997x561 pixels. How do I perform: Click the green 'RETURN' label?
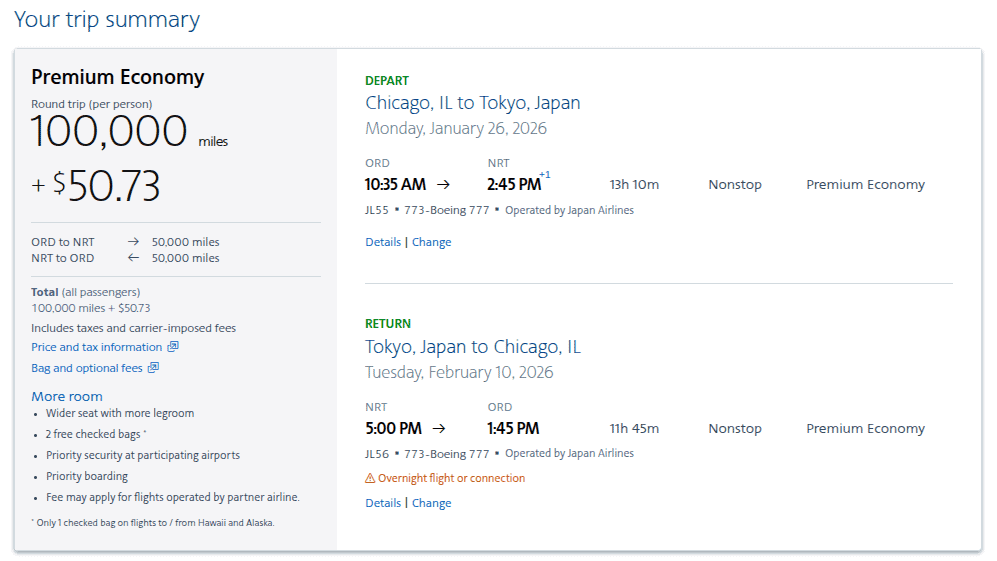click(388, 324)
